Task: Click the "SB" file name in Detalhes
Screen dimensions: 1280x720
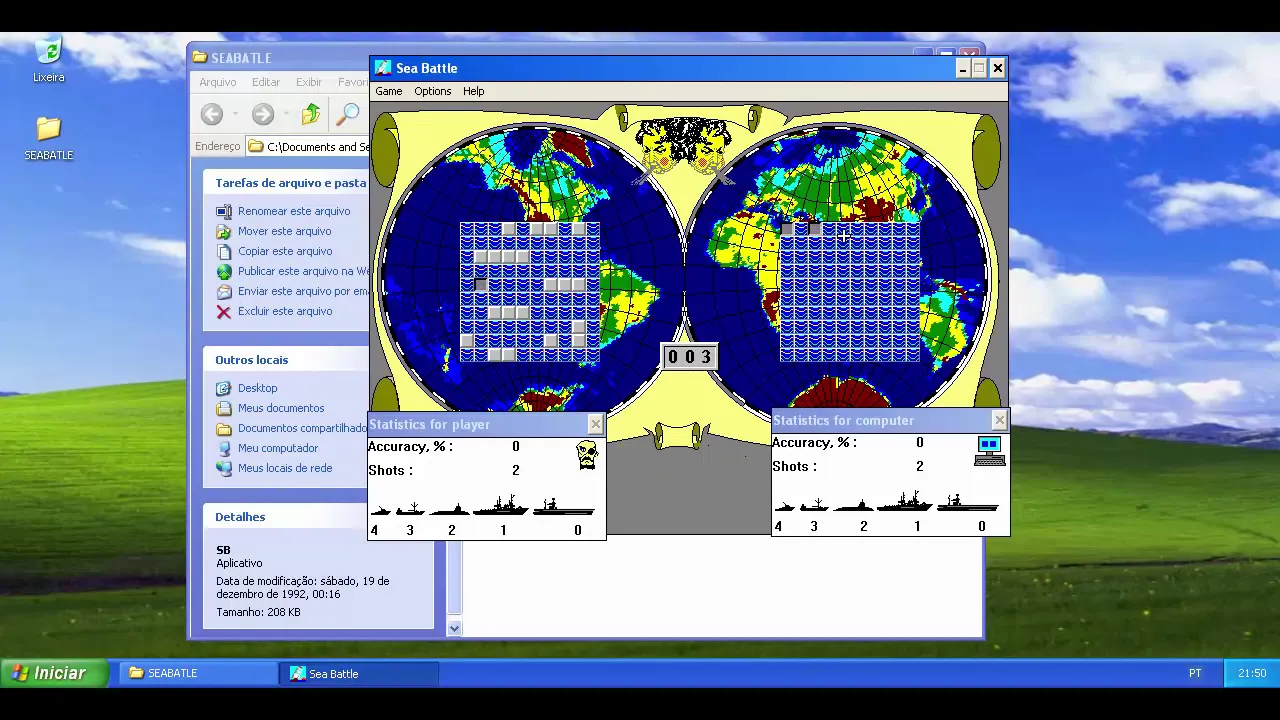Action: 223,550
